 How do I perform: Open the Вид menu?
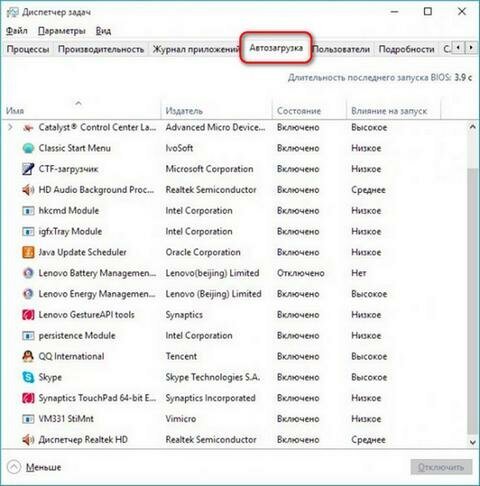103,31
